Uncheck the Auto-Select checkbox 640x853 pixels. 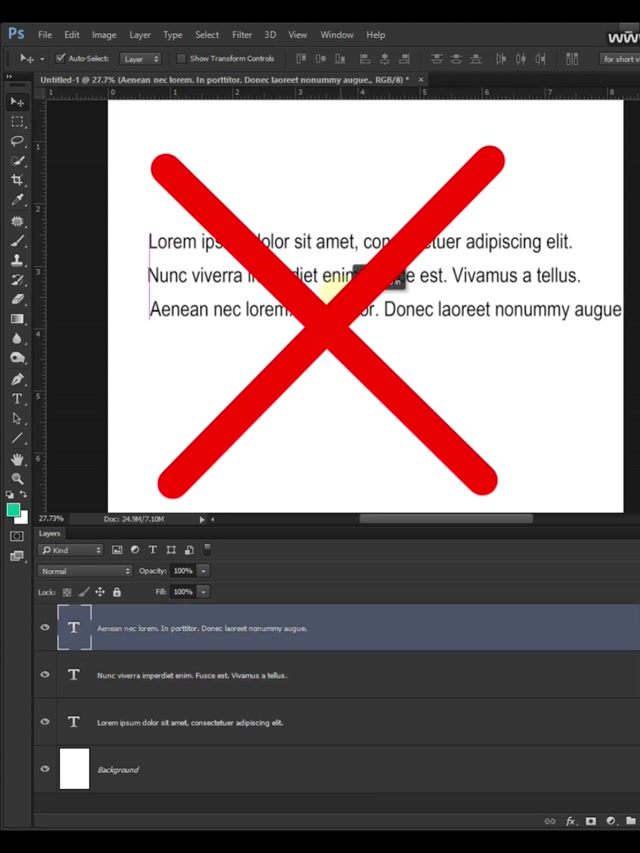[61, 59]
